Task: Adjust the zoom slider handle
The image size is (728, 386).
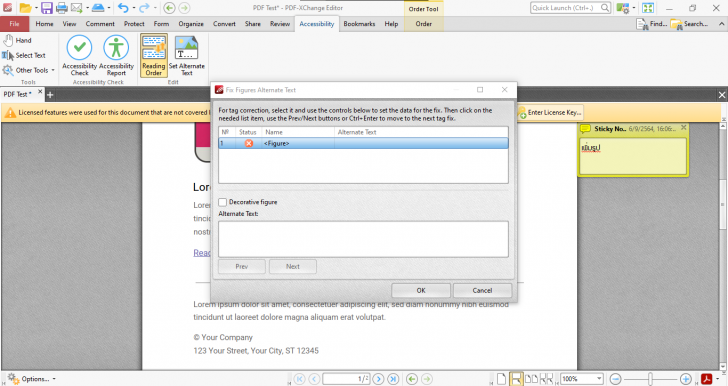Action: pyautogui.click(x=650, y=379)
